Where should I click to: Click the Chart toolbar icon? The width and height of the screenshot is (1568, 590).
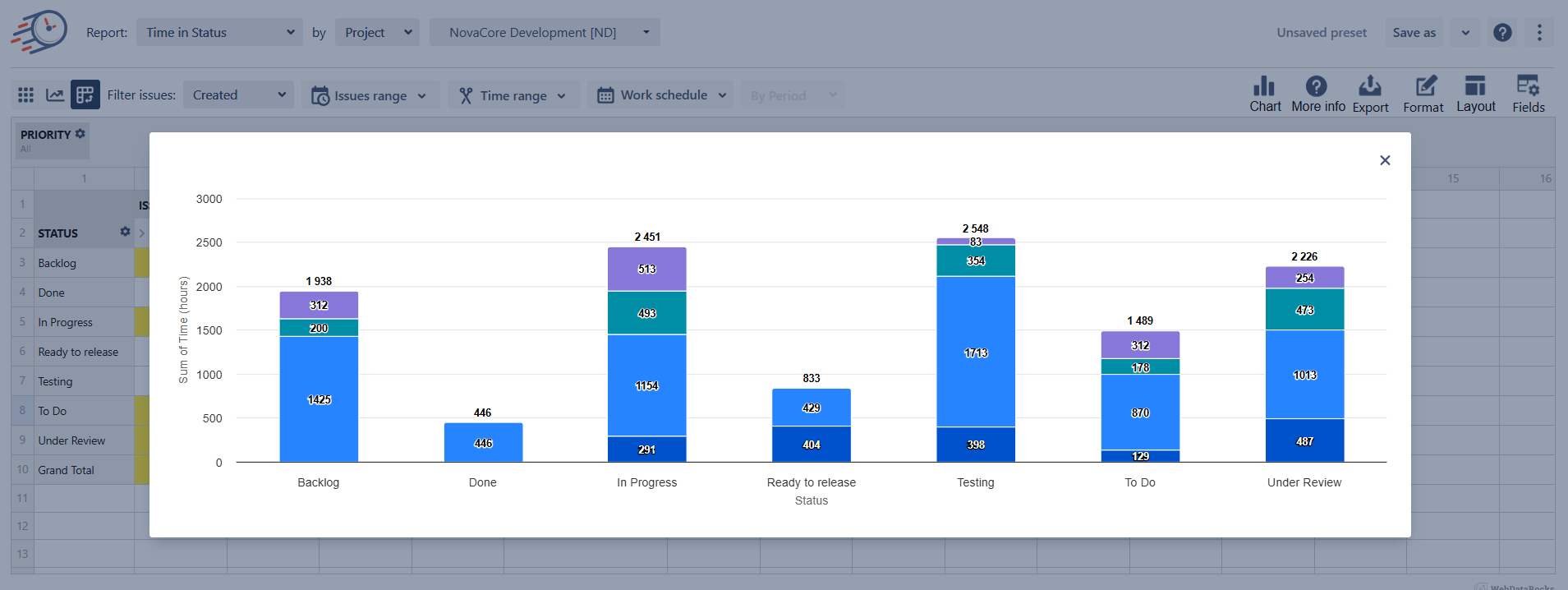pos(1264,87)
